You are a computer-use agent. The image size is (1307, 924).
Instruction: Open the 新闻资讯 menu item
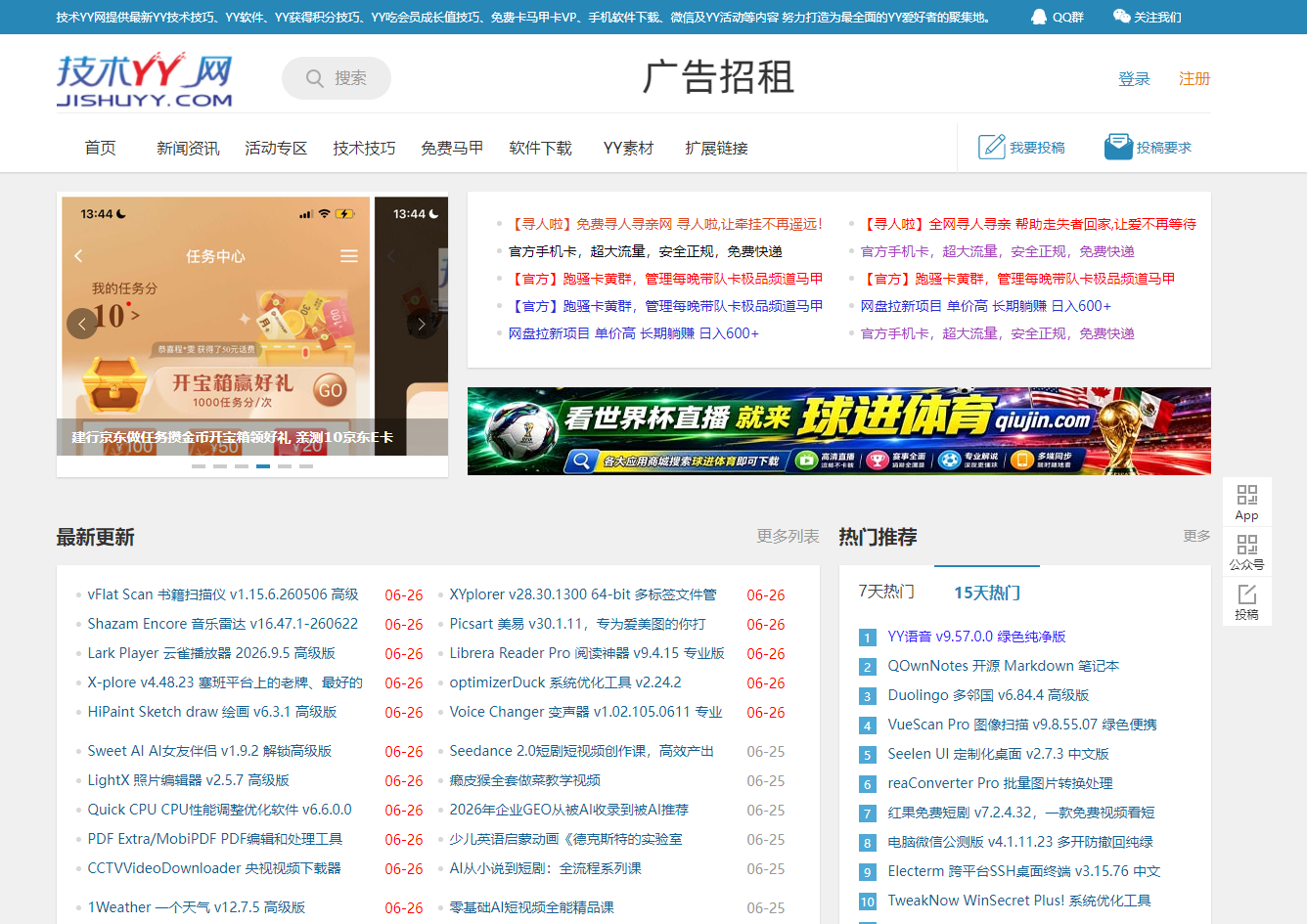point(188,148)
